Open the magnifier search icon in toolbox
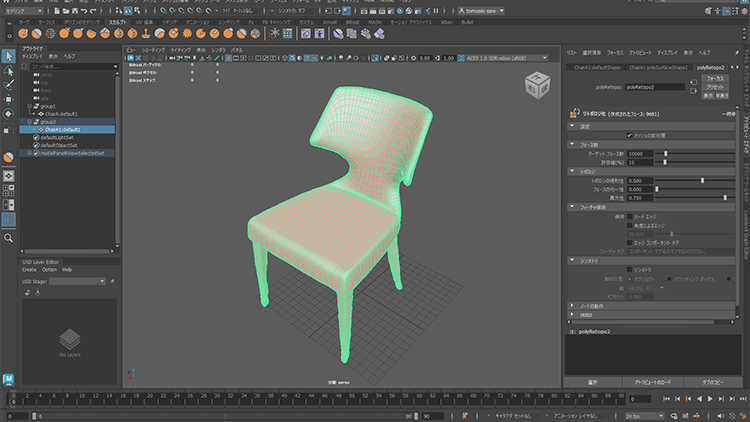The image size is (750, 422). coord(8,238)
